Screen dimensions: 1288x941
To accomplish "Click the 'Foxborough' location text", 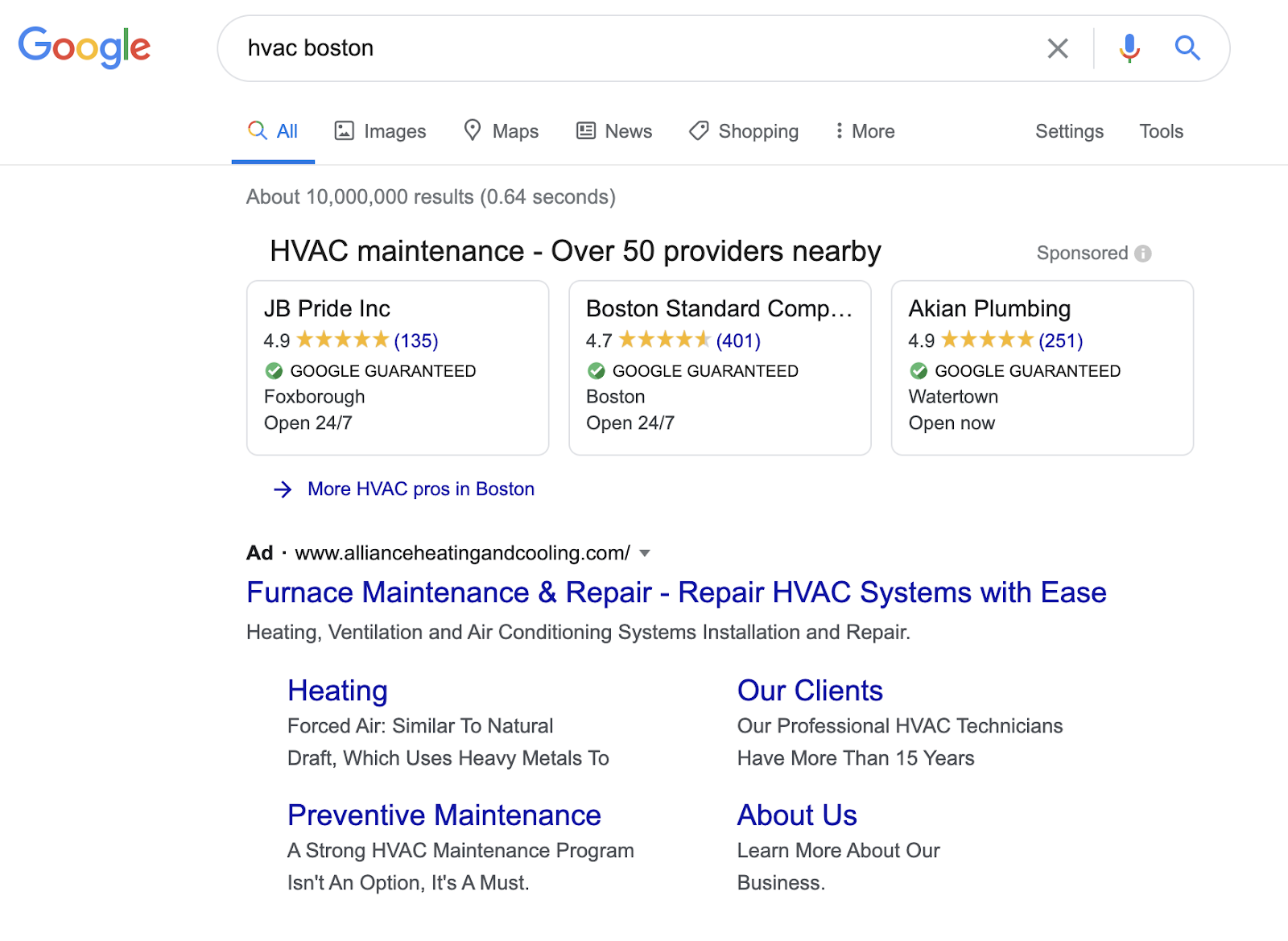I will 315,397.
